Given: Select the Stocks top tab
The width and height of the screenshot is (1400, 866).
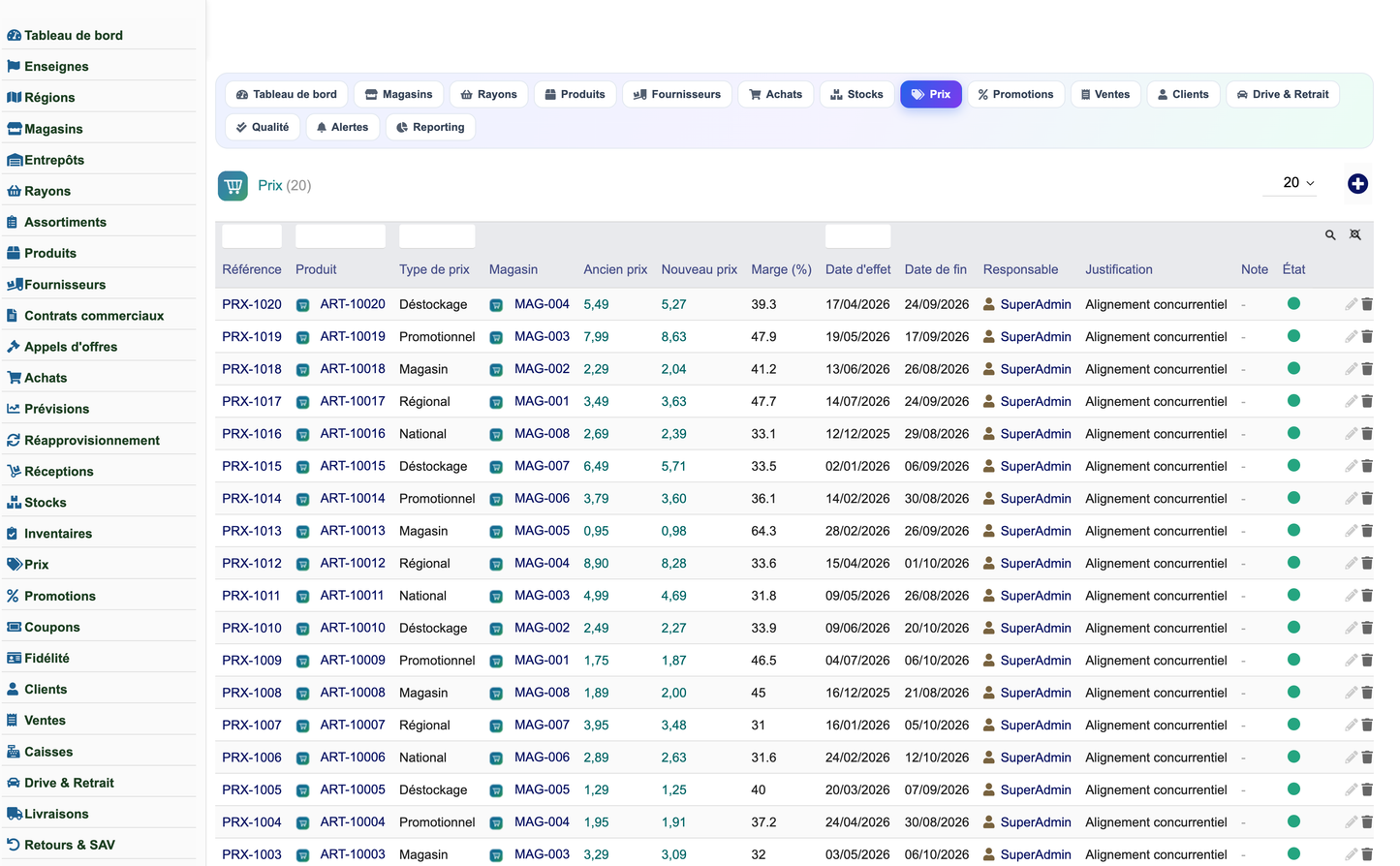Looking at the screenshot, I should (x=856, y=94).
